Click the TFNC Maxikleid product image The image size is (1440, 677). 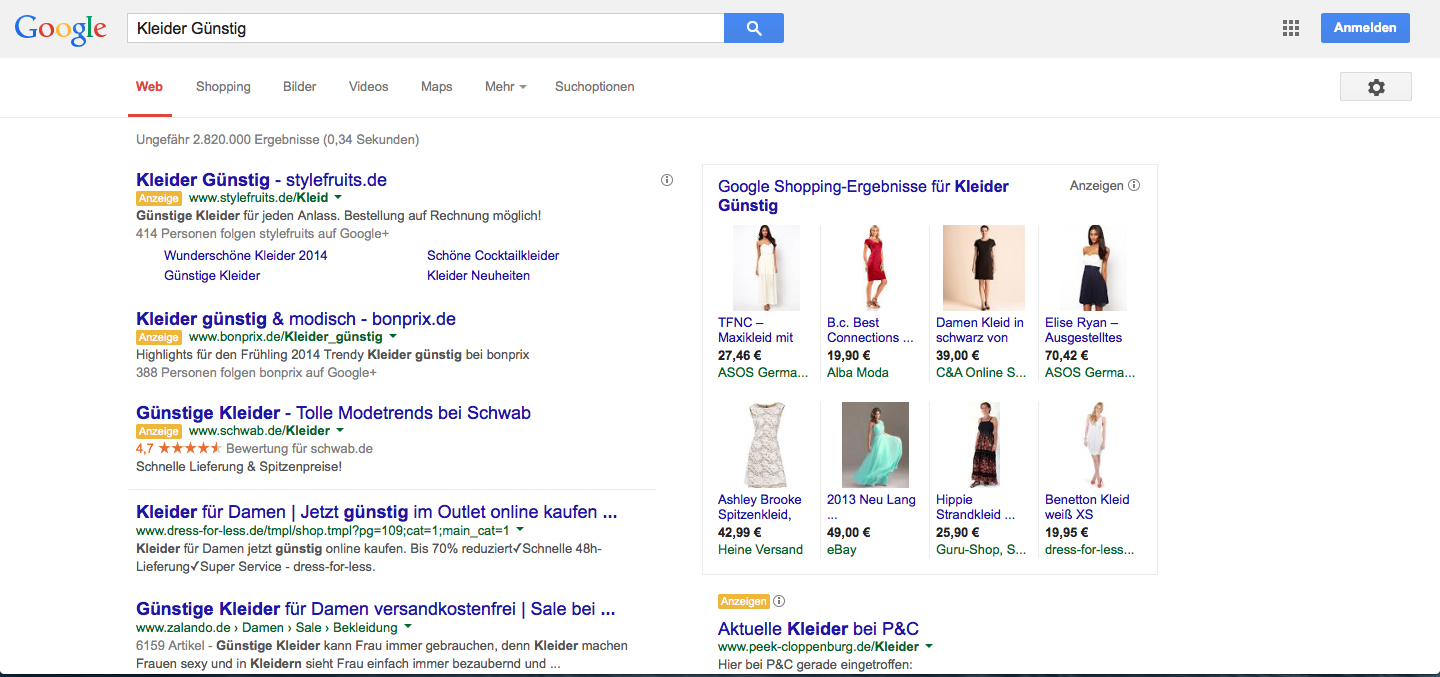(766, 268)
